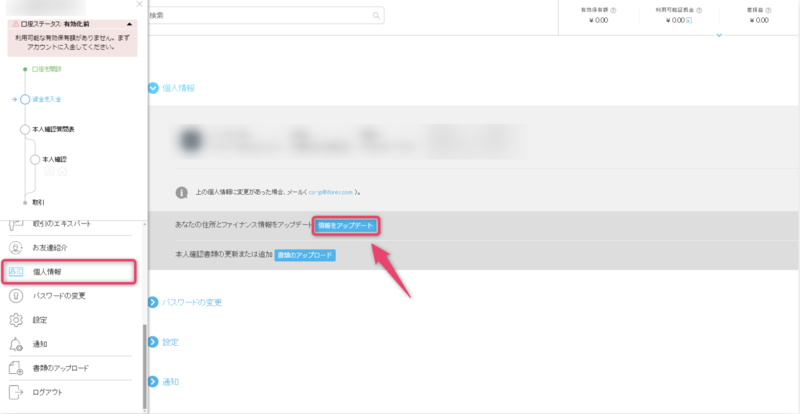Click the 書類のアップロード blue button
This screenshot has height=414, width=800.
(305, 255)
